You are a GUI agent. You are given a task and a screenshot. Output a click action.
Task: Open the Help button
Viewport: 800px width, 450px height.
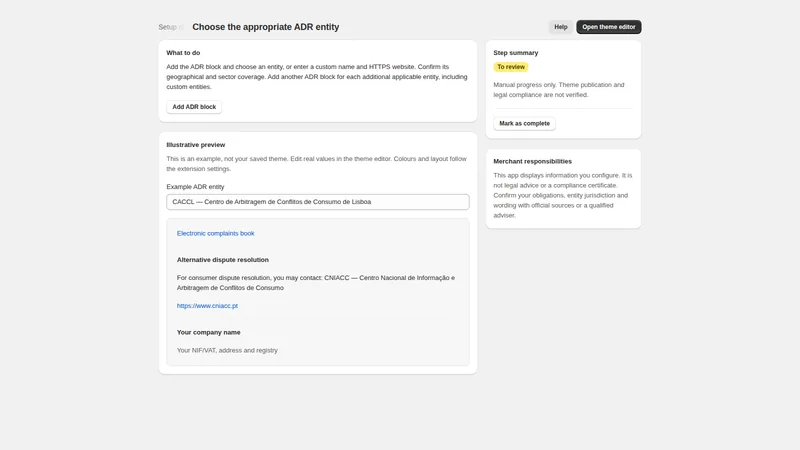pyautogui.click(x=561, y=27)
